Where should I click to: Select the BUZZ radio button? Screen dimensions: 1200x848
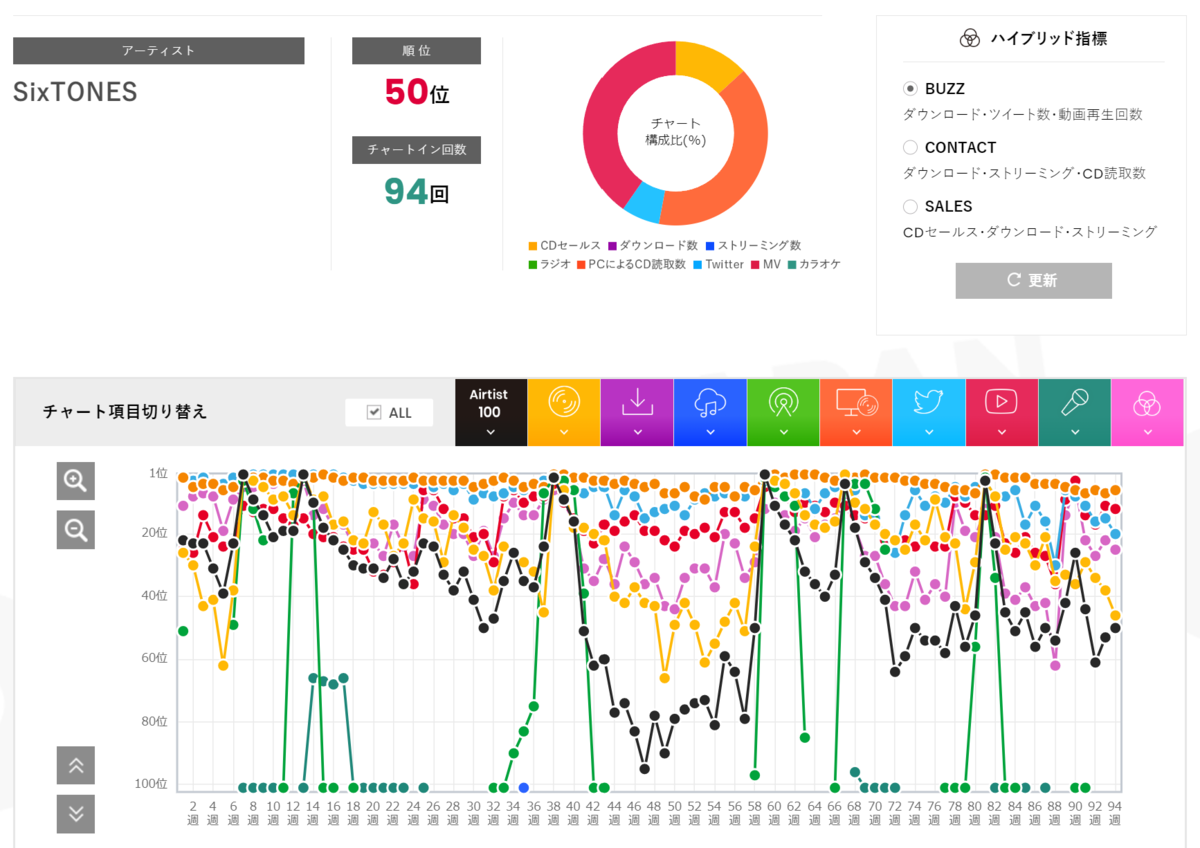pyautogui.click(x=910, y=89)
